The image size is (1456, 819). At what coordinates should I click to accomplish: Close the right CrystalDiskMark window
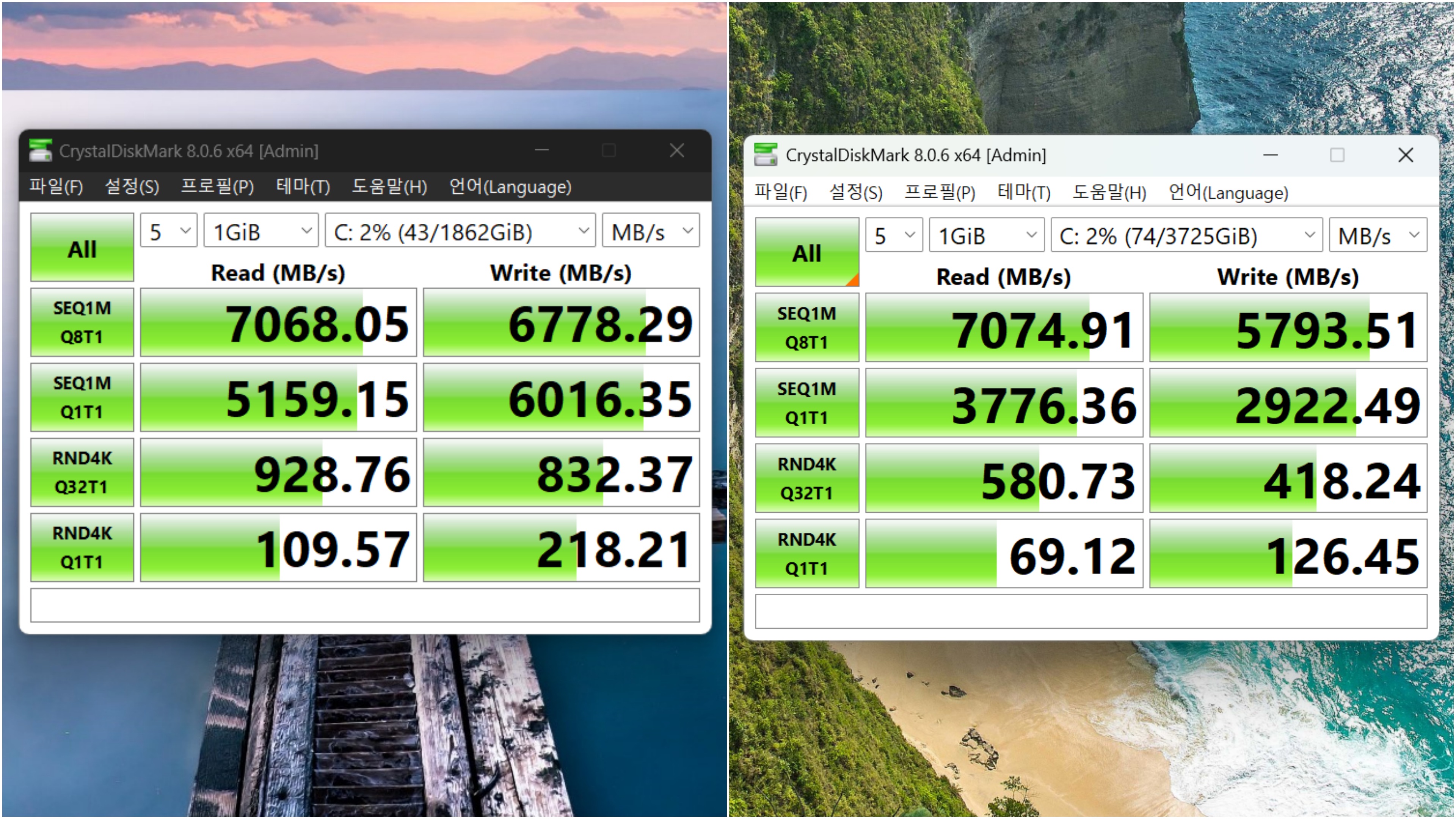1406,154
